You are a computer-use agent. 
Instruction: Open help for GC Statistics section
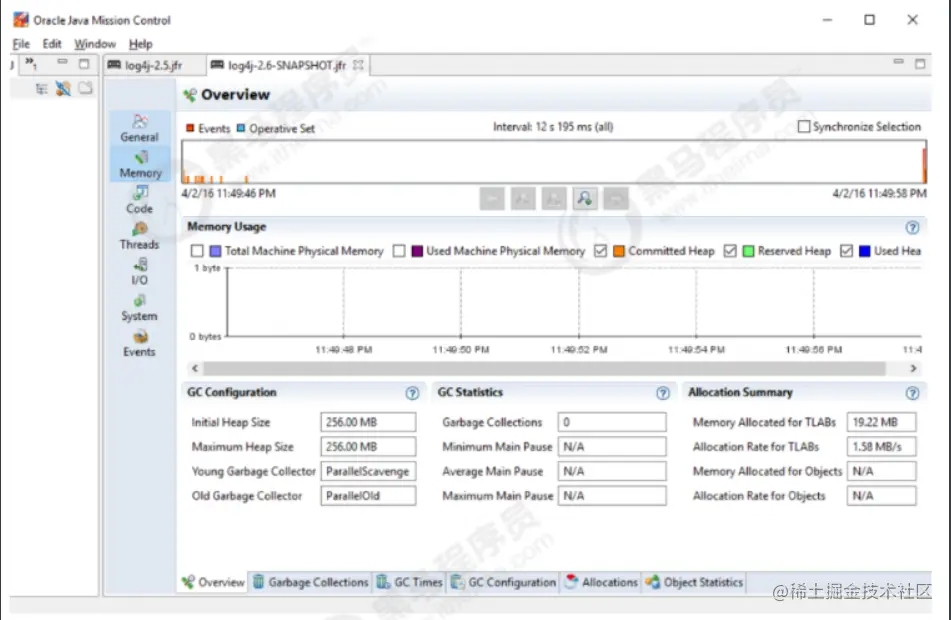tap(663, 393)
